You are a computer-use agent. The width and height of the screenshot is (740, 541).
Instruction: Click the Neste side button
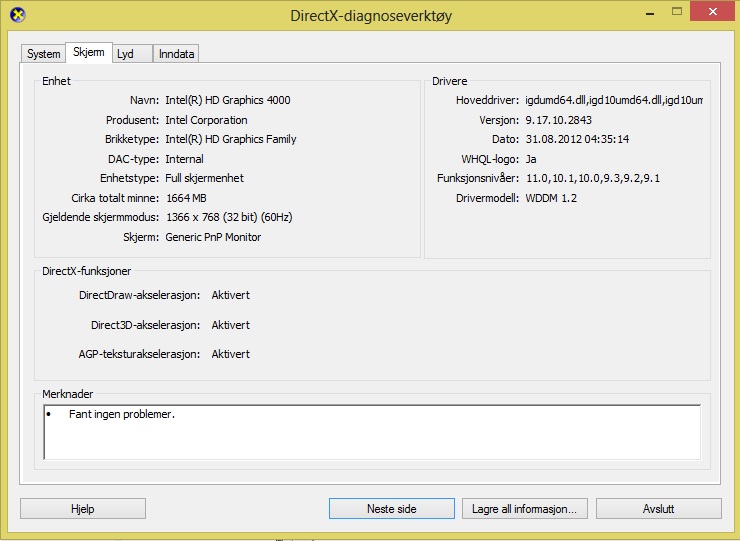click(x=392, y=508)
